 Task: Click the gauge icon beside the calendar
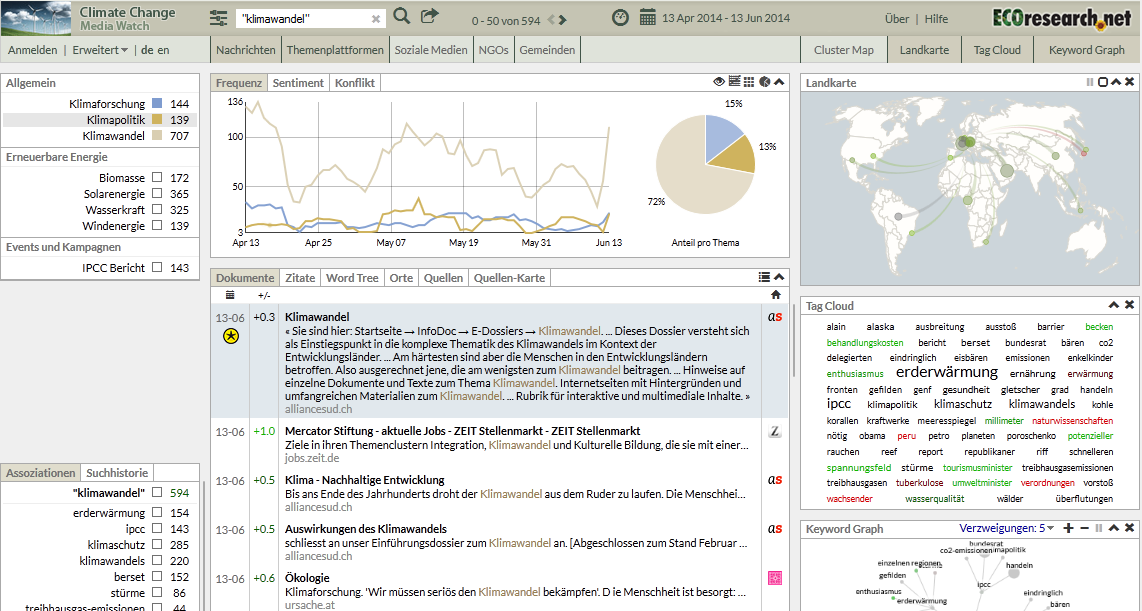[x=620, y=18]
